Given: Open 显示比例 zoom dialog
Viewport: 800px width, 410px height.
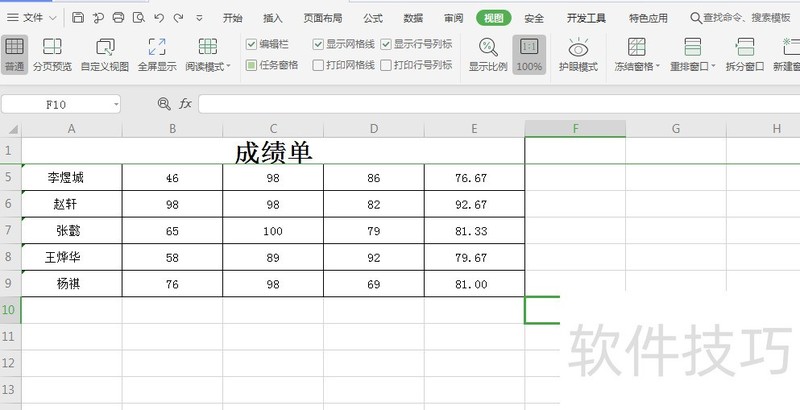Looking at the screenshot, I should (488, 55).
